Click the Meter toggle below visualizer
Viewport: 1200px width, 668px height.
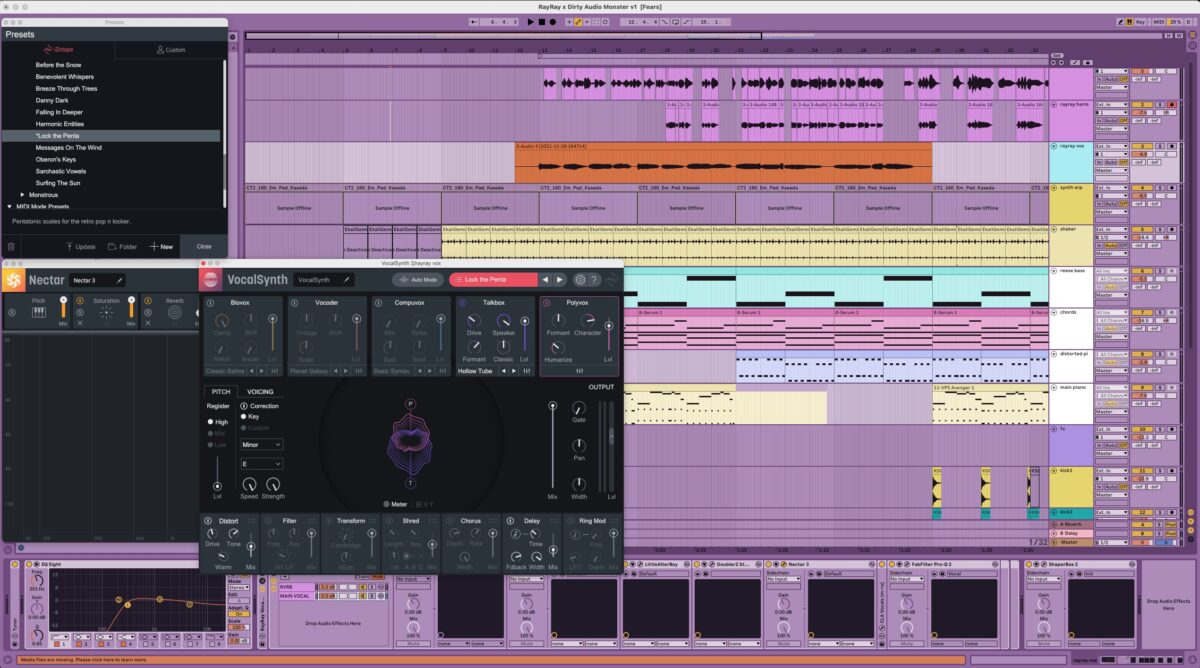(x=396, y=504)
